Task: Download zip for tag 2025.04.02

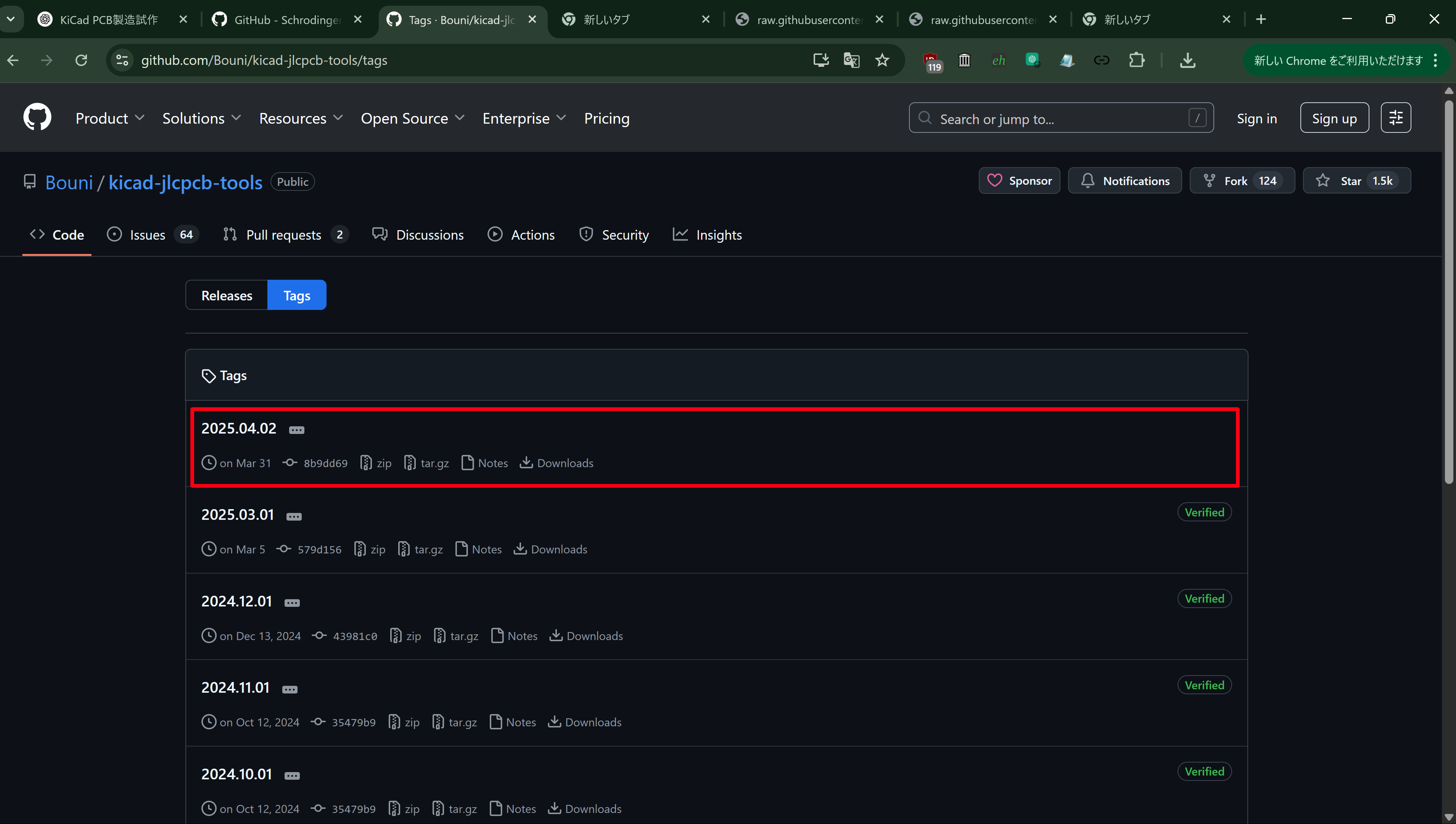Action: [x=376, y=463]
